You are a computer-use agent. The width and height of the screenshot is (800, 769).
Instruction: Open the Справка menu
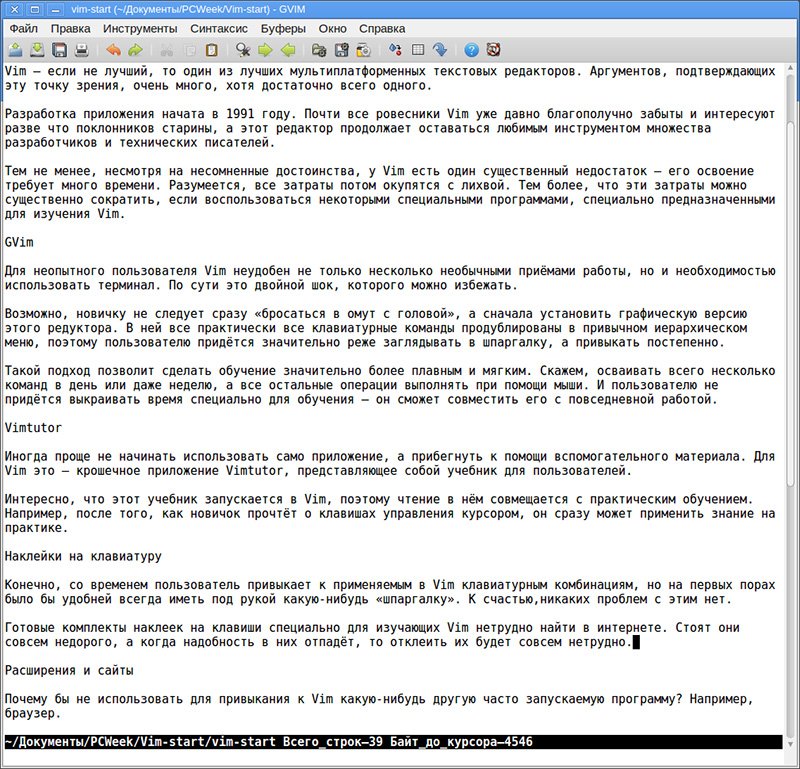coord(382,29)
